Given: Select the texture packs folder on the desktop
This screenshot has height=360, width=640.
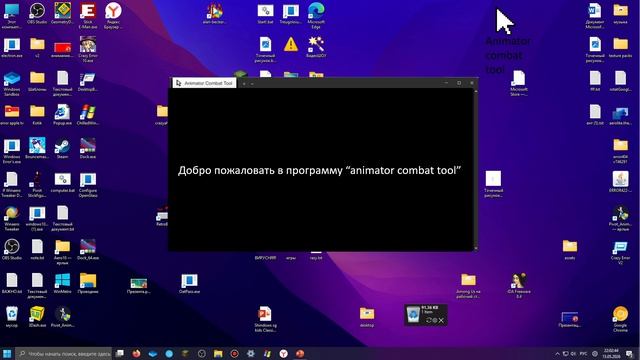Looking at the screenshot, I should [x=620, y=47].
